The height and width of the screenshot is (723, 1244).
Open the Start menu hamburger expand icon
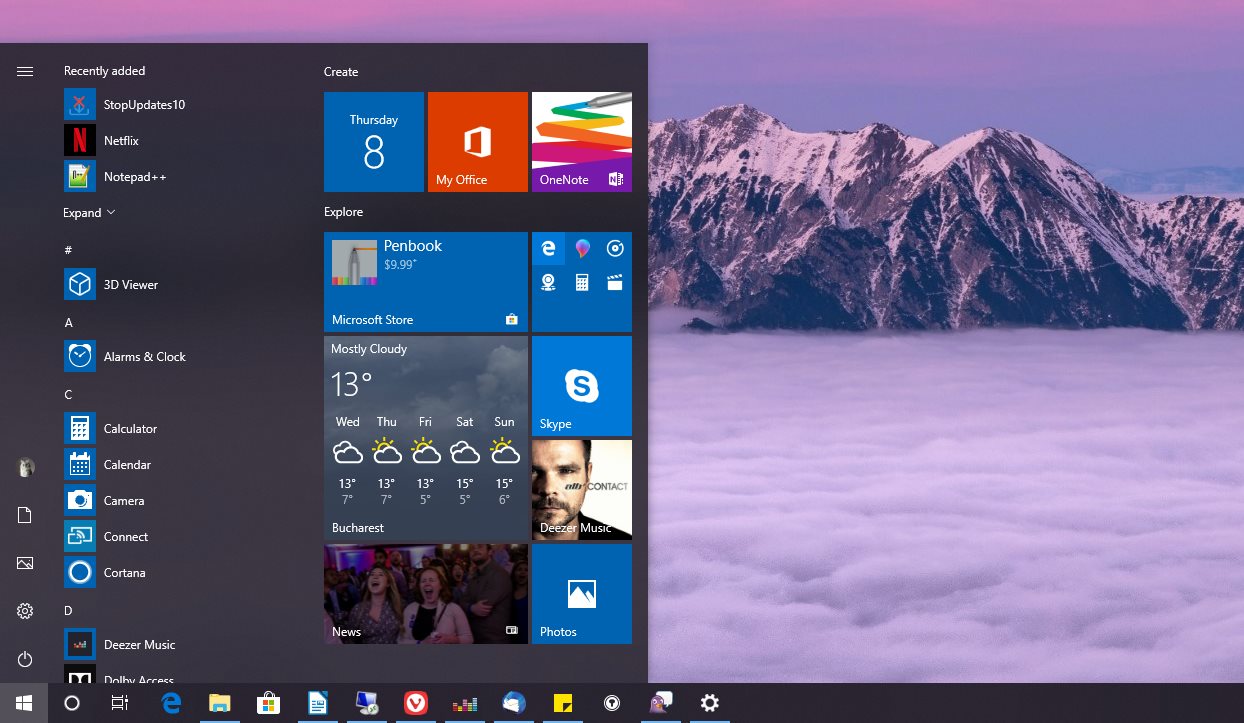click(25, 71)
